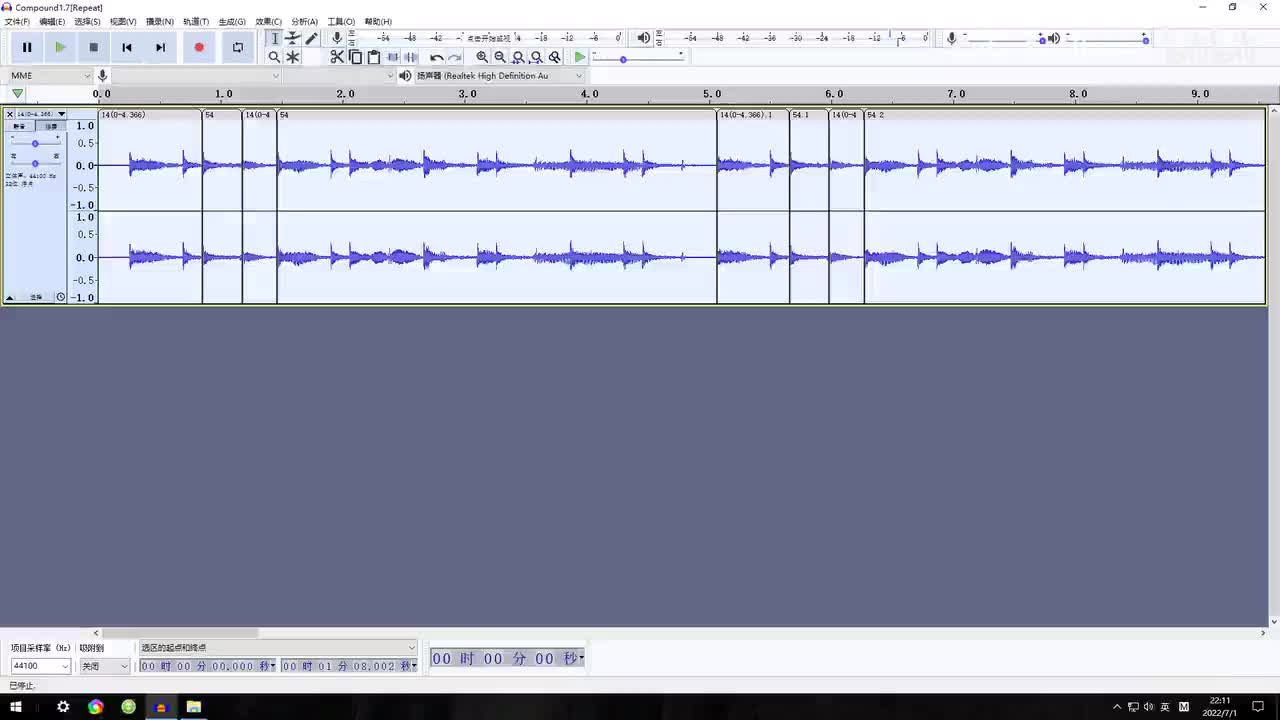Undo the last action
This screenshot has height=720, width=1280.
pos(436,57)
